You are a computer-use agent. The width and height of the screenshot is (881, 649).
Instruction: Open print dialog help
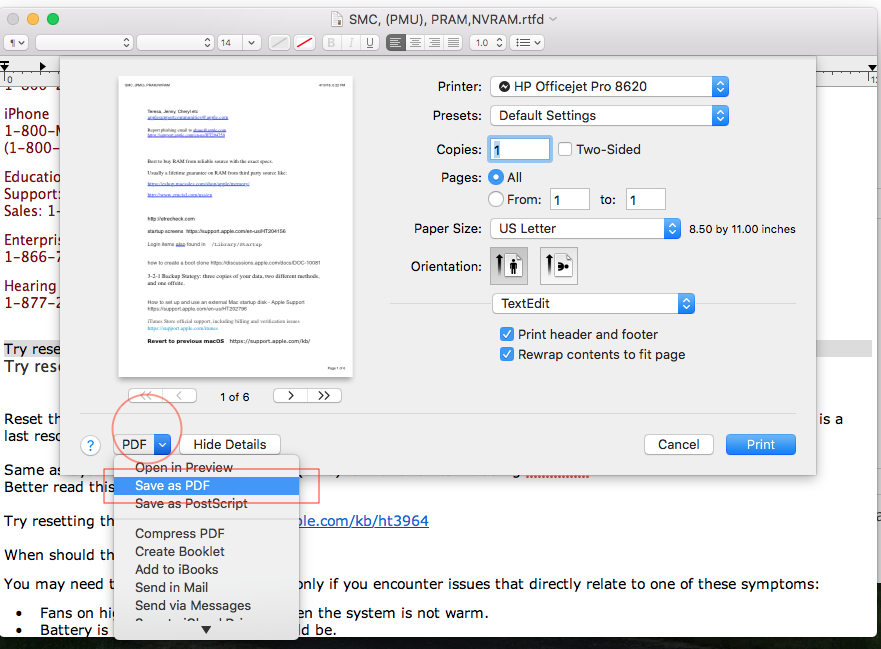[90, 446]
